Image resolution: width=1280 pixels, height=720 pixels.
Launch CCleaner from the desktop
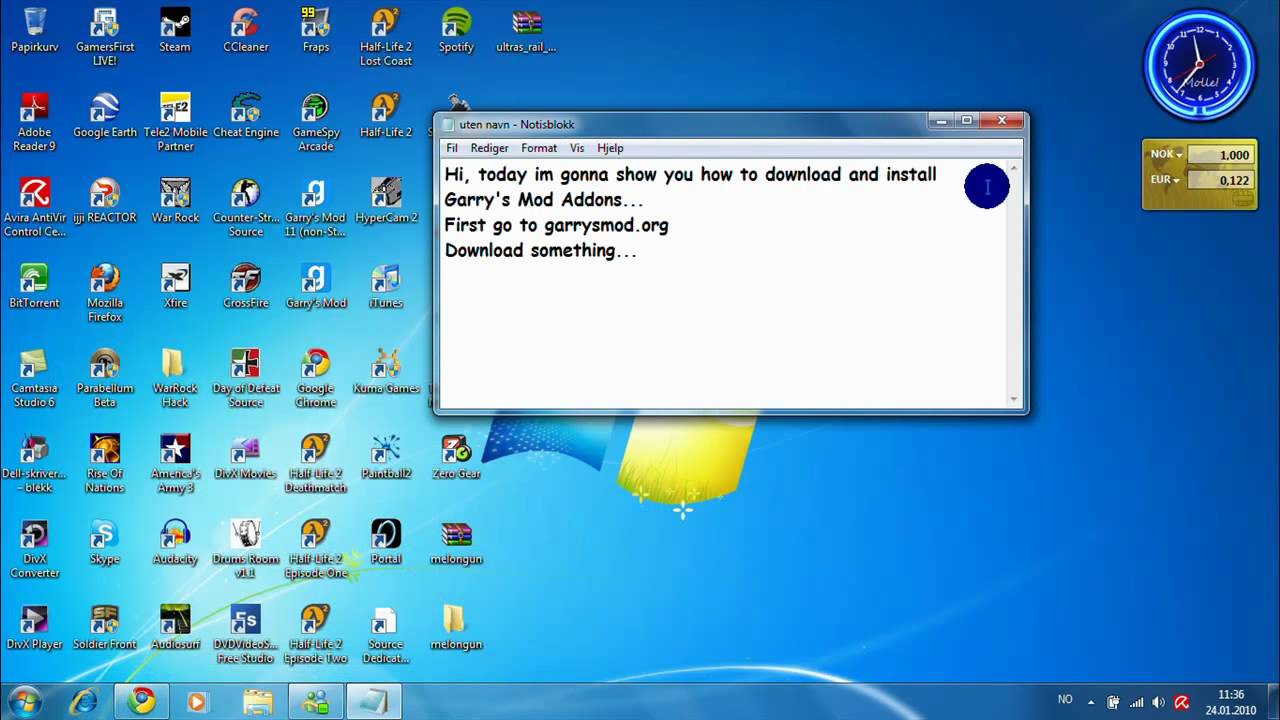point(245,31)
